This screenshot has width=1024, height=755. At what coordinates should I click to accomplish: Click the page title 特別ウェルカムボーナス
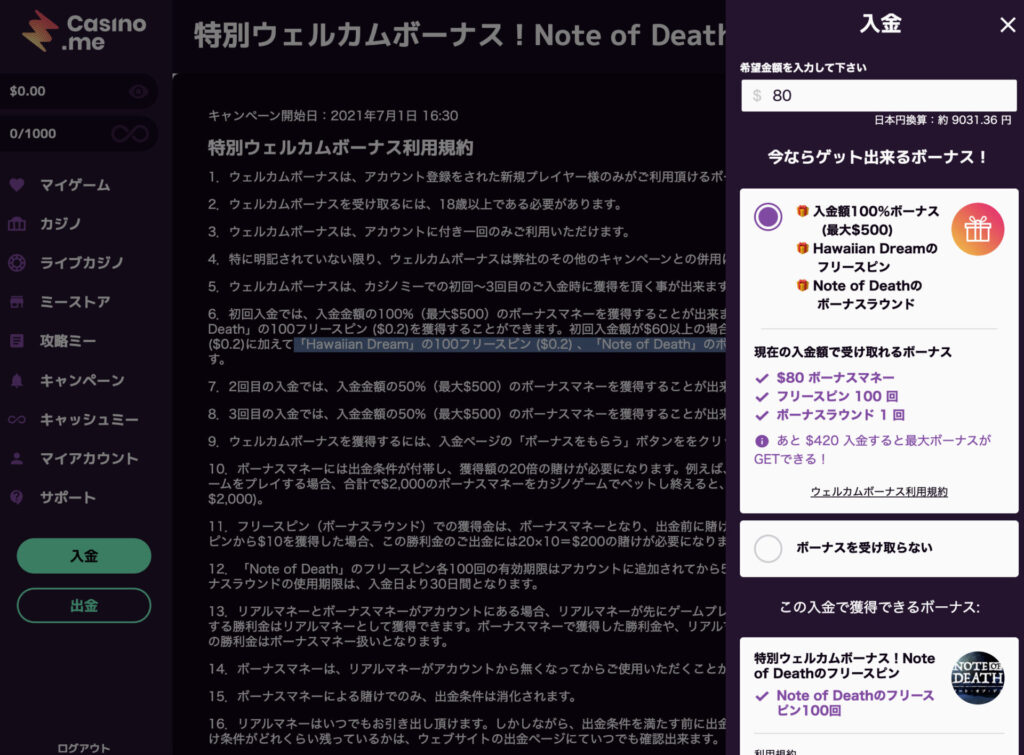point(460,35)
